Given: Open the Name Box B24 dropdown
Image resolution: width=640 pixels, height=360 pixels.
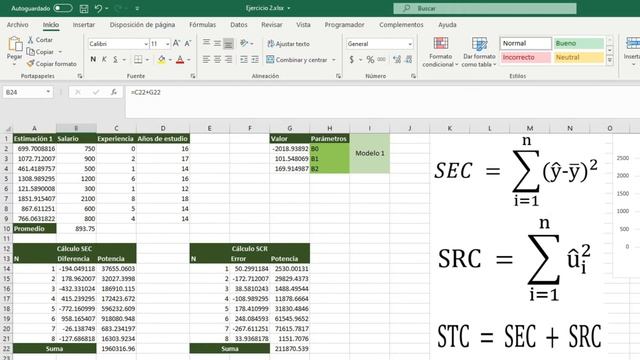Looking at the screenshot, I should click(48, 92).
